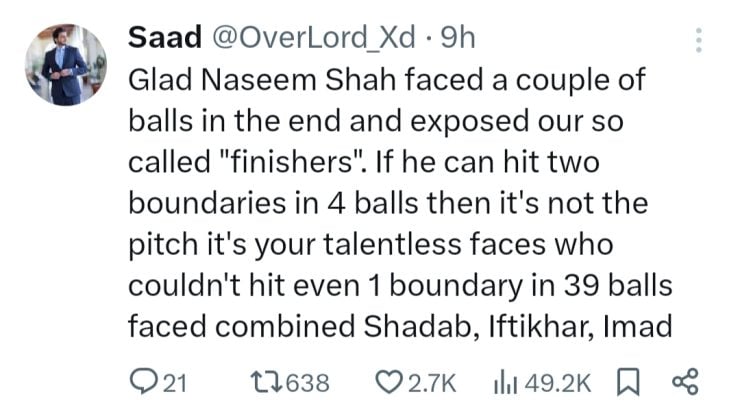The image size is (740, 414).
Task: Like the tweet with the heart icon
Action: click(386, 381)
